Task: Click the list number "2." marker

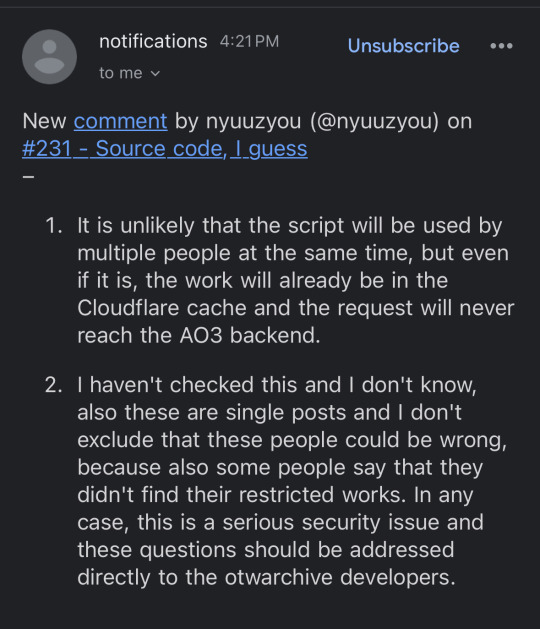Action: 54,385
